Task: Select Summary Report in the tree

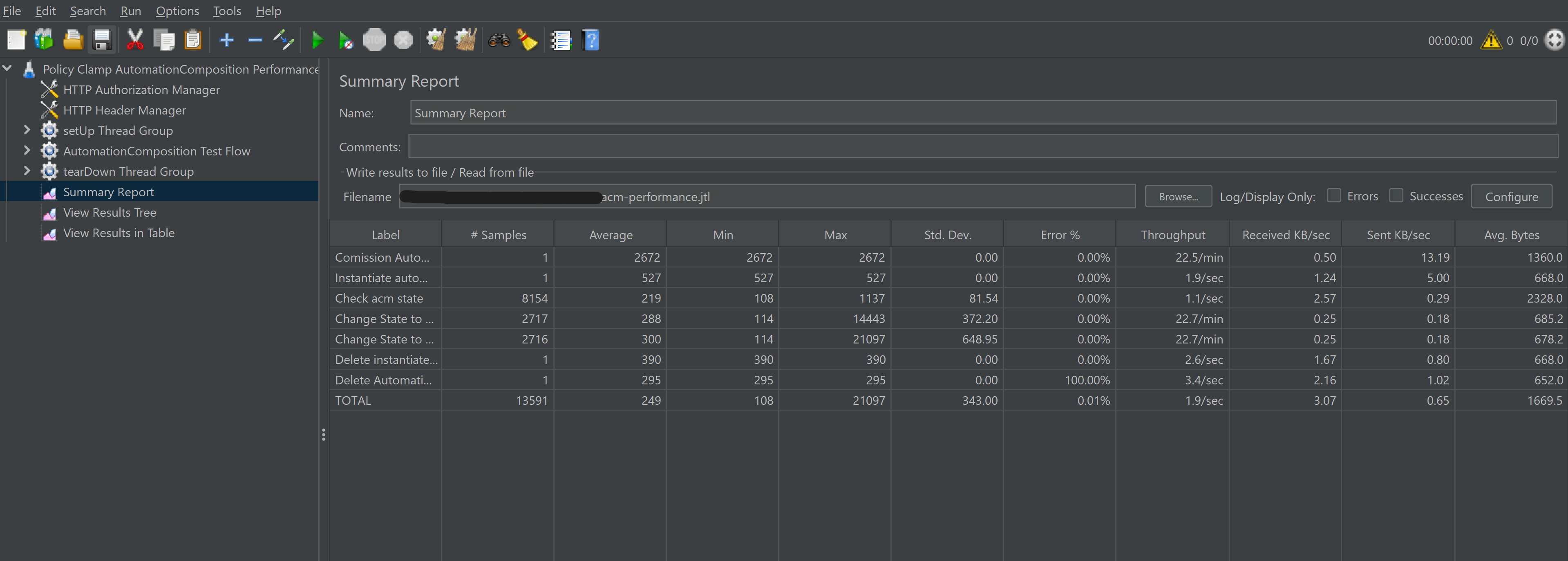Action: click(x=108, y=192)
